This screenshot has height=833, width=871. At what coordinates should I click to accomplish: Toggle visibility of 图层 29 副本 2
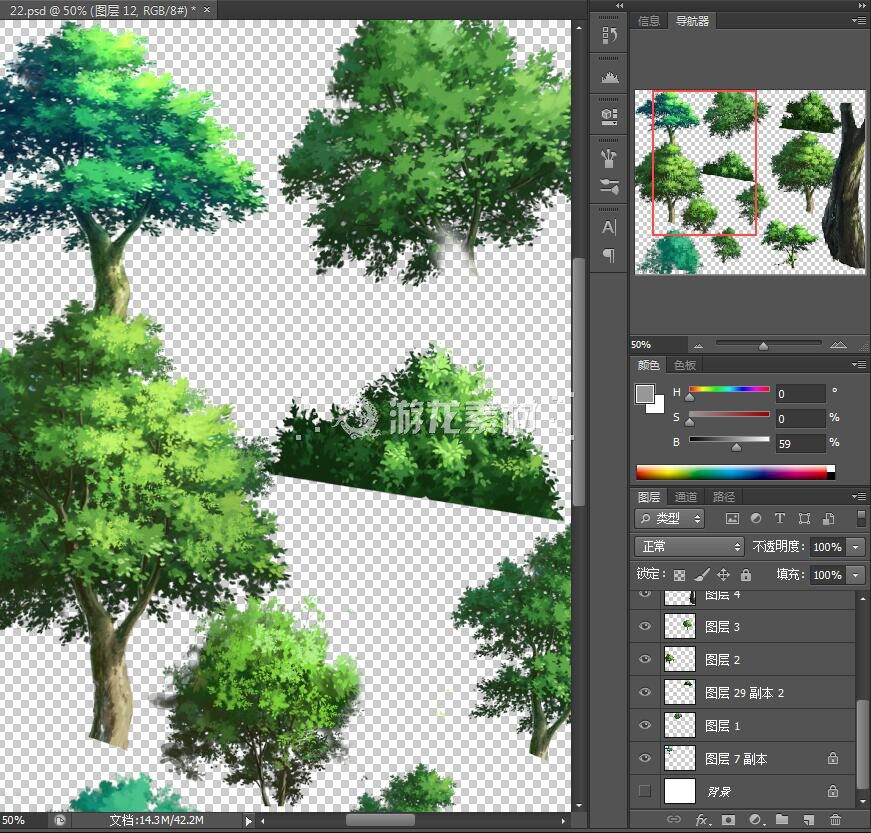click(x=644, y=693)
